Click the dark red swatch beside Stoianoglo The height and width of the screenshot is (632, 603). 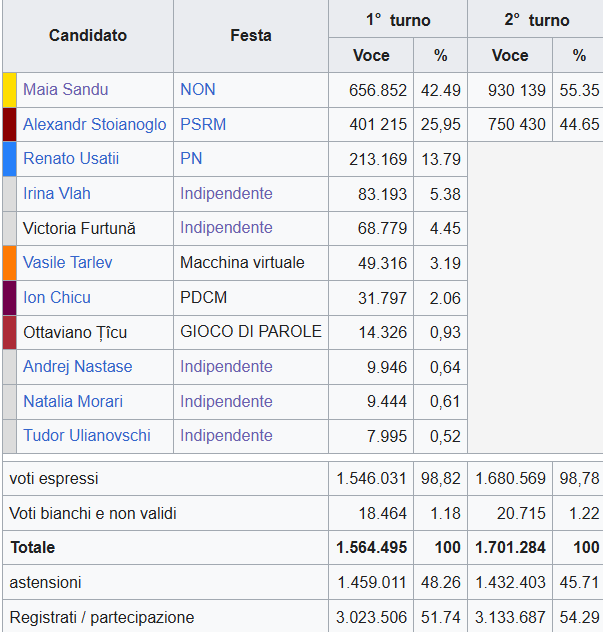(10, 125)
